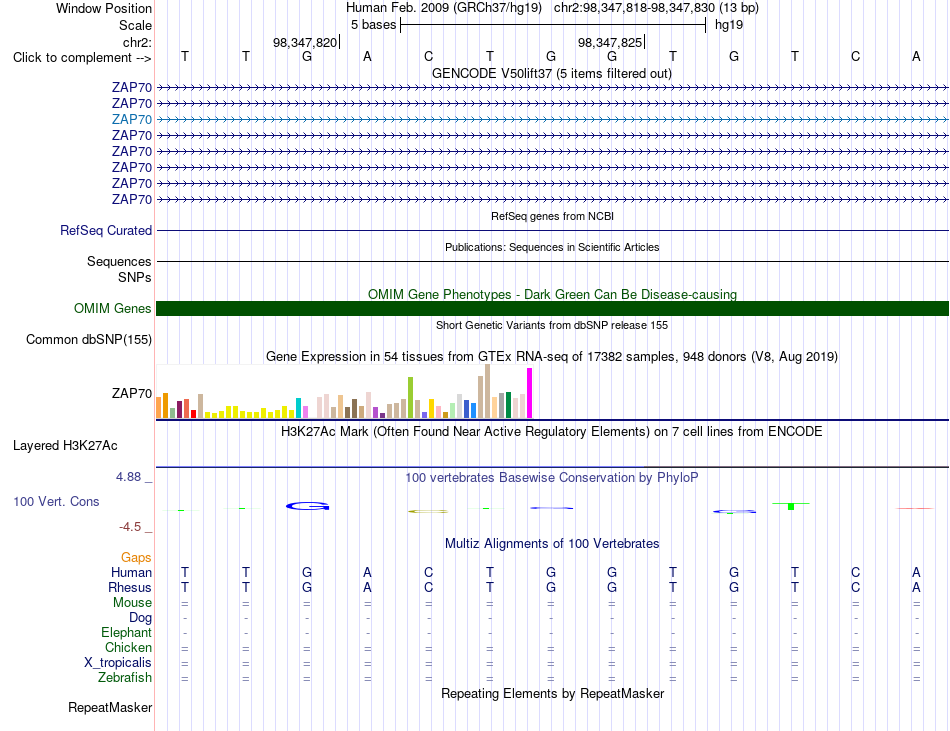Click the chr2:98,347,818-98,347,830 (13 bp) title
This screenshot has width=950, height=731.
(656, 8)
